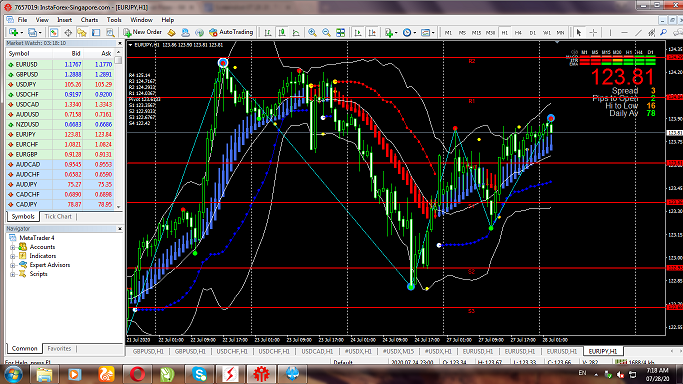Screen dimensions: 683x384
Task: Switch chart to line chart style
Action: [296, 33]
